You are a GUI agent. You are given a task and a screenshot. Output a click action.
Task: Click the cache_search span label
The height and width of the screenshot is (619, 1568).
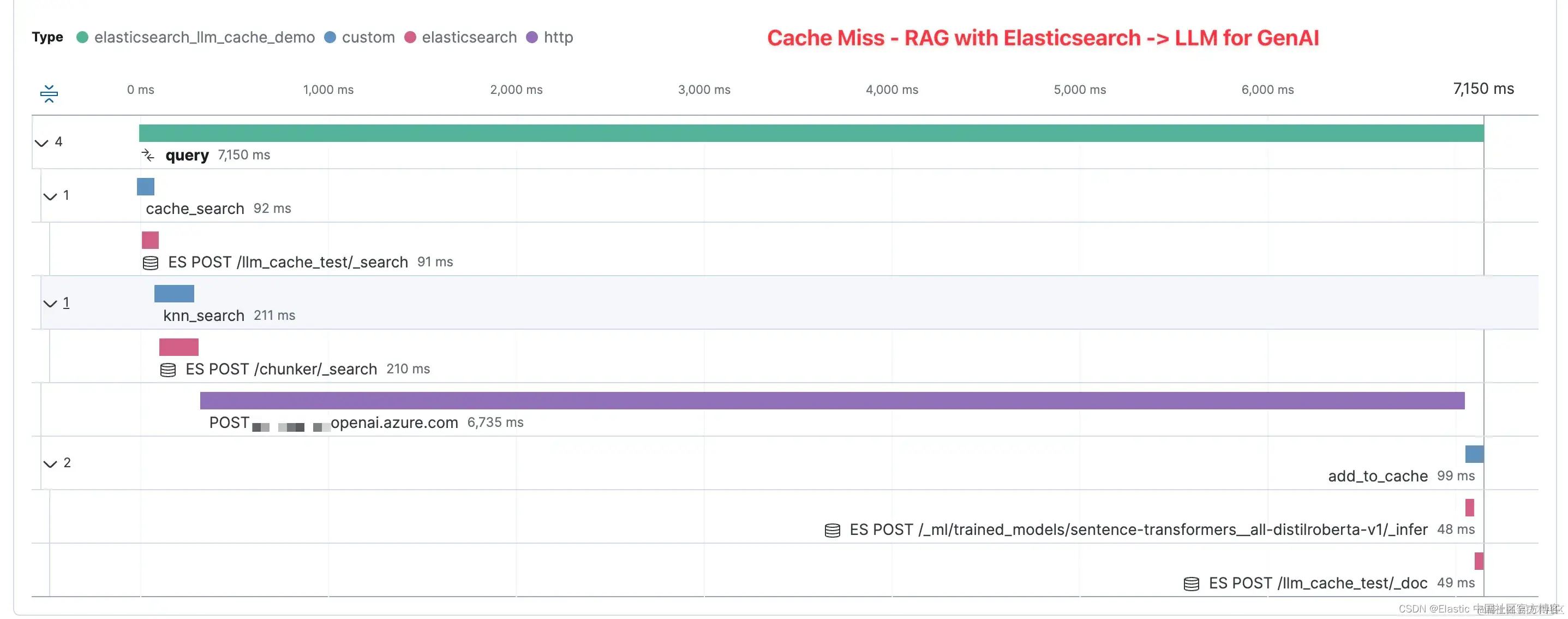[195, 209]
